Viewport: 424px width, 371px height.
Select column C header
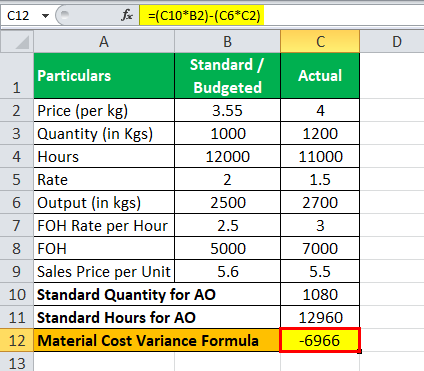coord(320,42)
